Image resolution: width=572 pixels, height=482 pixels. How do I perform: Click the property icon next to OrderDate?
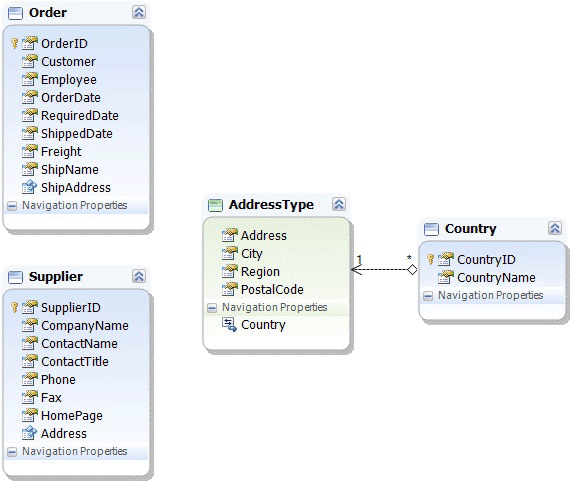[x=30, y=97]
